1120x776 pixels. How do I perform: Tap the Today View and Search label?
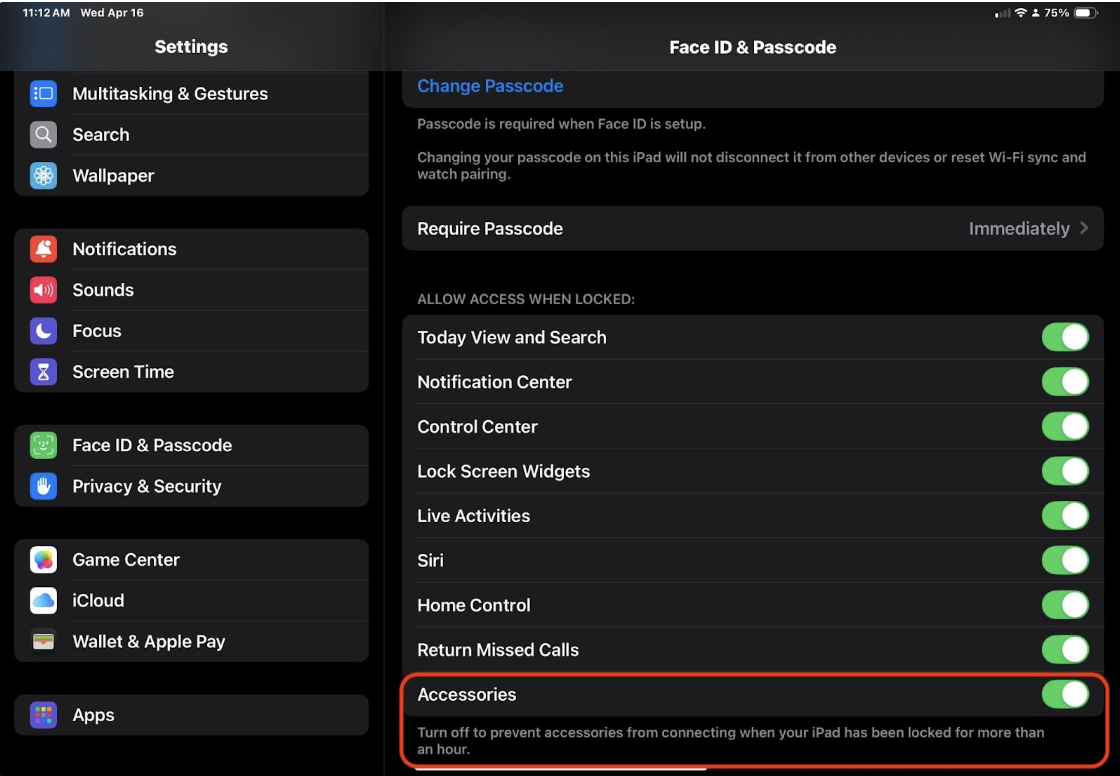(x=511, y=337)
